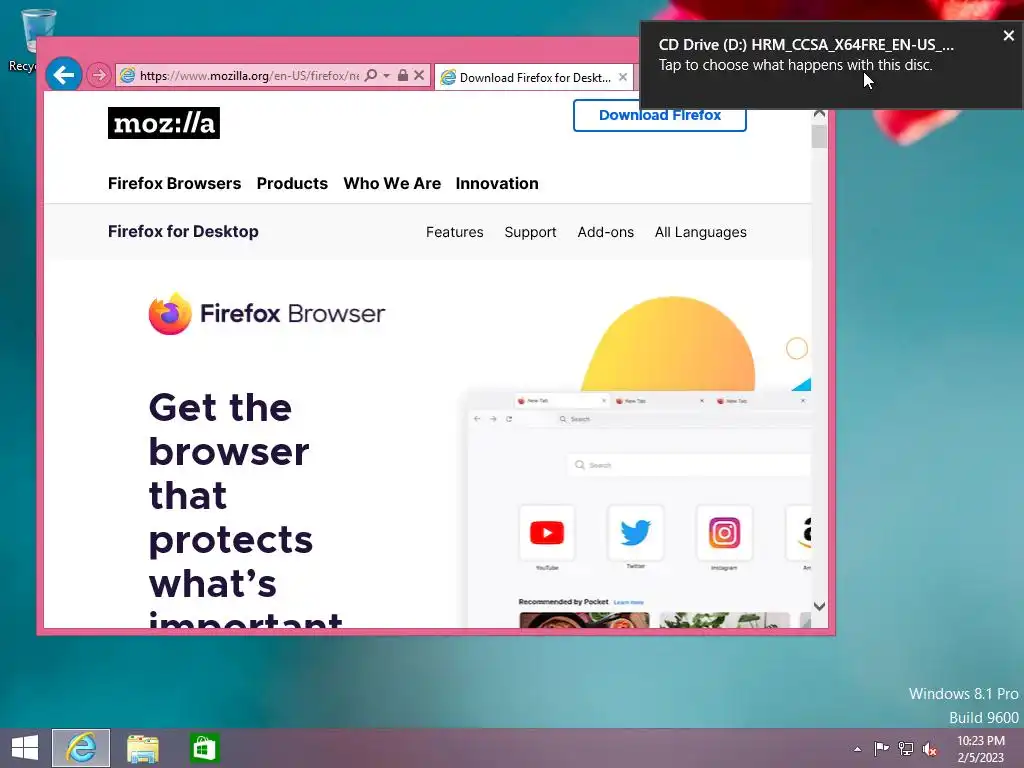Click the IE forward arrow button
This screenshot has height=768, width=1024.
tap(99, 76)
